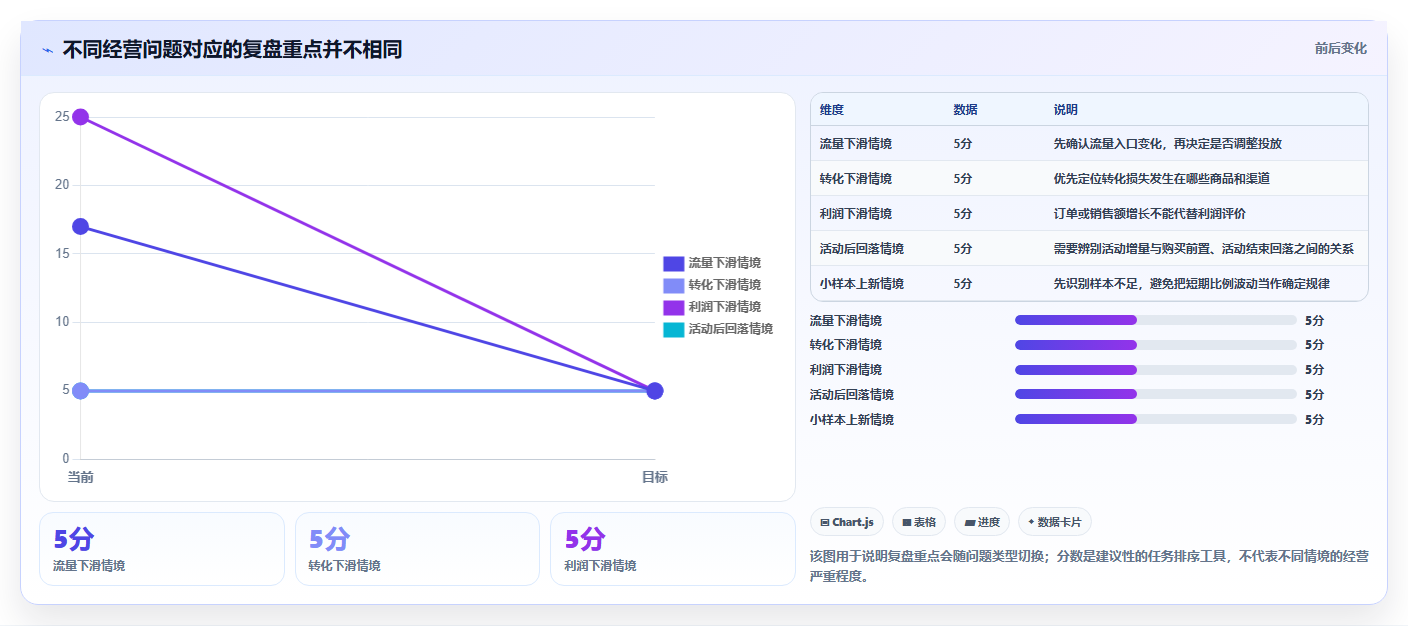The image size is (1408, 626).
Task: Click 利润下滑情境 legend label
Action: [x=725, y=307]
